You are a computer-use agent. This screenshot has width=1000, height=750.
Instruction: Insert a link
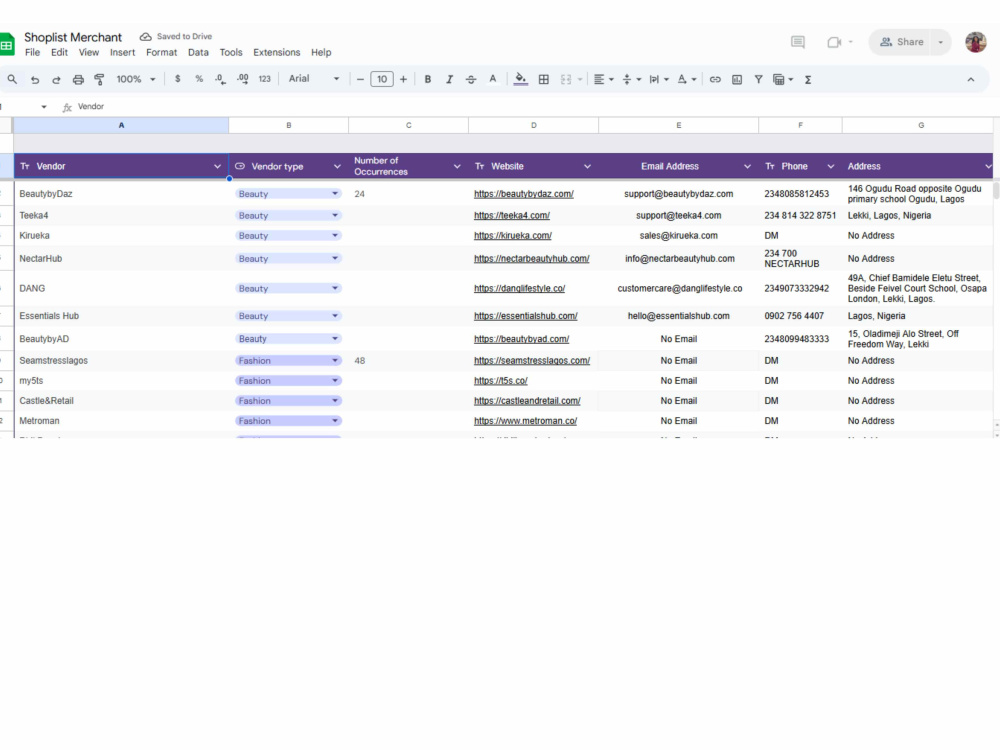[x=715, y=79]
